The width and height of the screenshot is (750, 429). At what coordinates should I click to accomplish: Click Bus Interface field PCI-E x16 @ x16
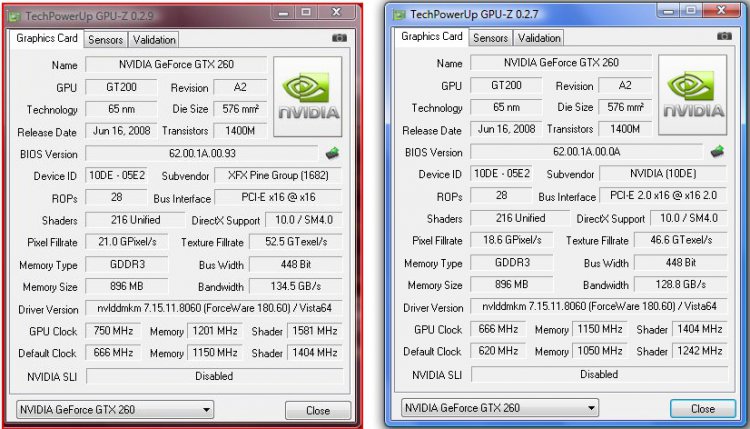pos(278,197)
